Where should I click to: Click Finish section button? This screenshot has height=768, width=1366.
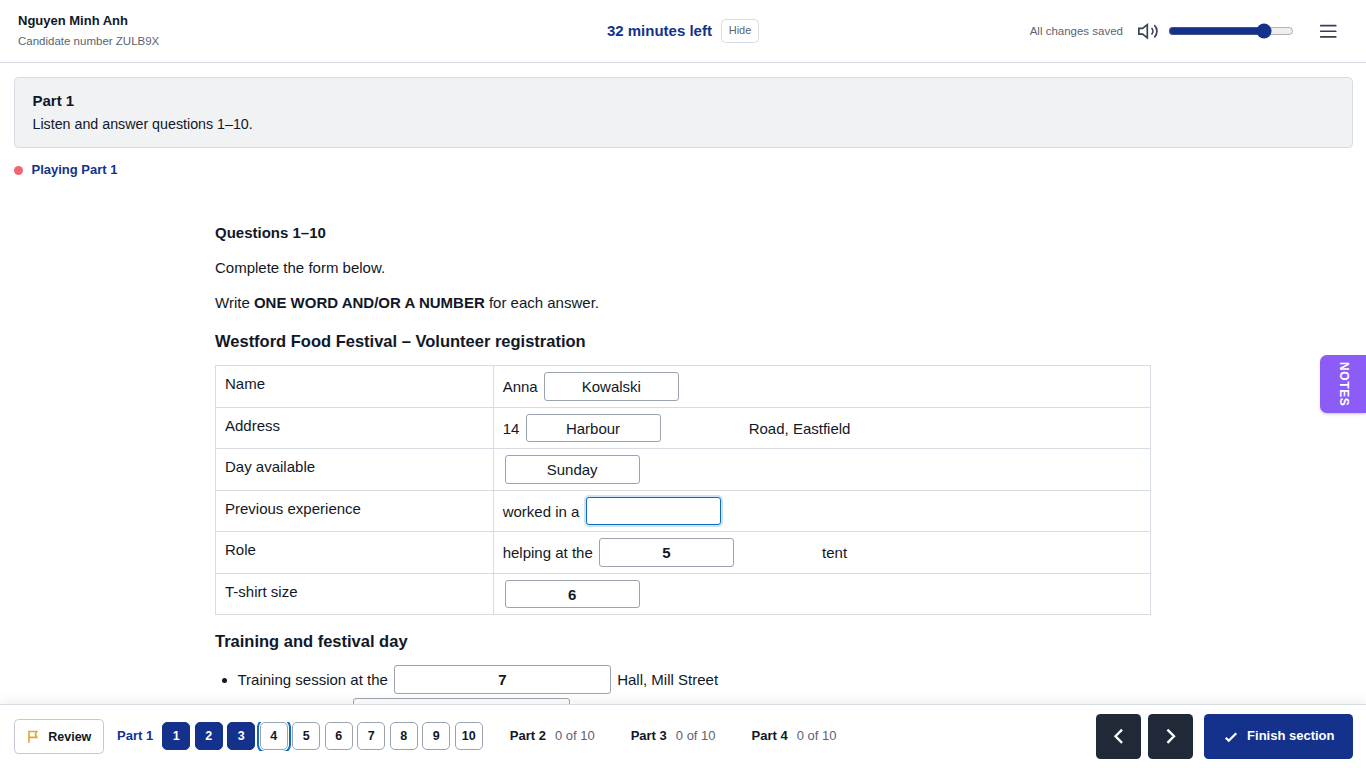click(x=1278, y=736)
